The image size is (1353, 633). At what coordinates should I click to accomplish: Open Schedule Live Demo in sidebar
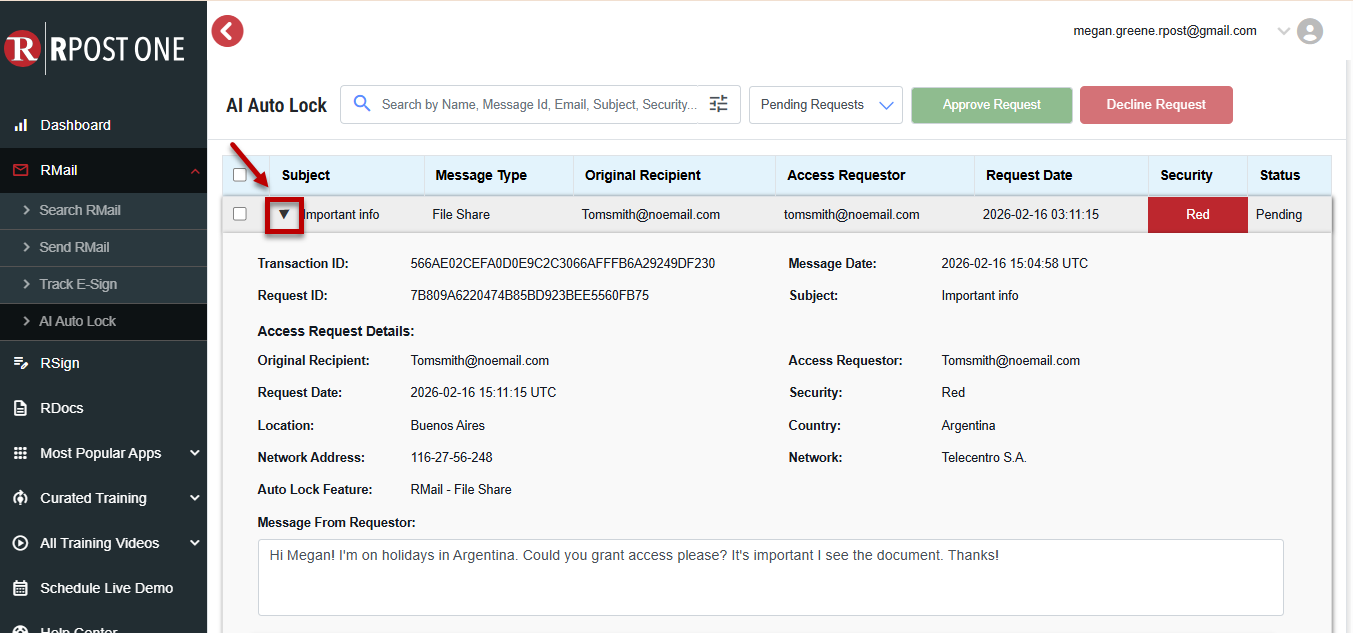point(106,588)
